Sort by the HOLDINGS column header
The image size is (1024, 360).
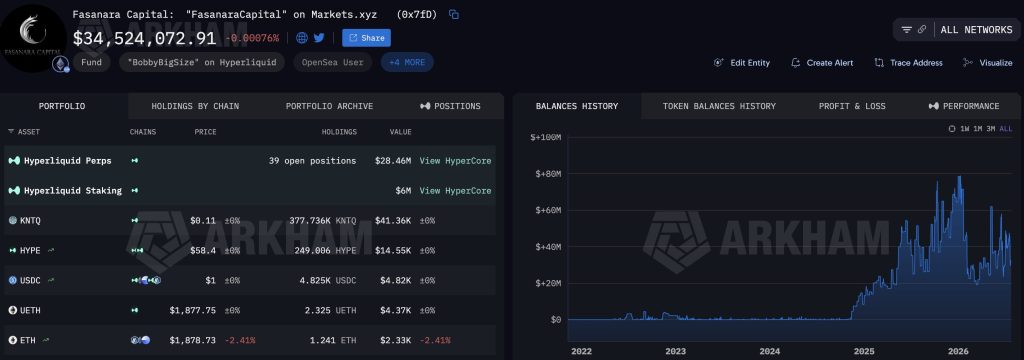[339, 132]
